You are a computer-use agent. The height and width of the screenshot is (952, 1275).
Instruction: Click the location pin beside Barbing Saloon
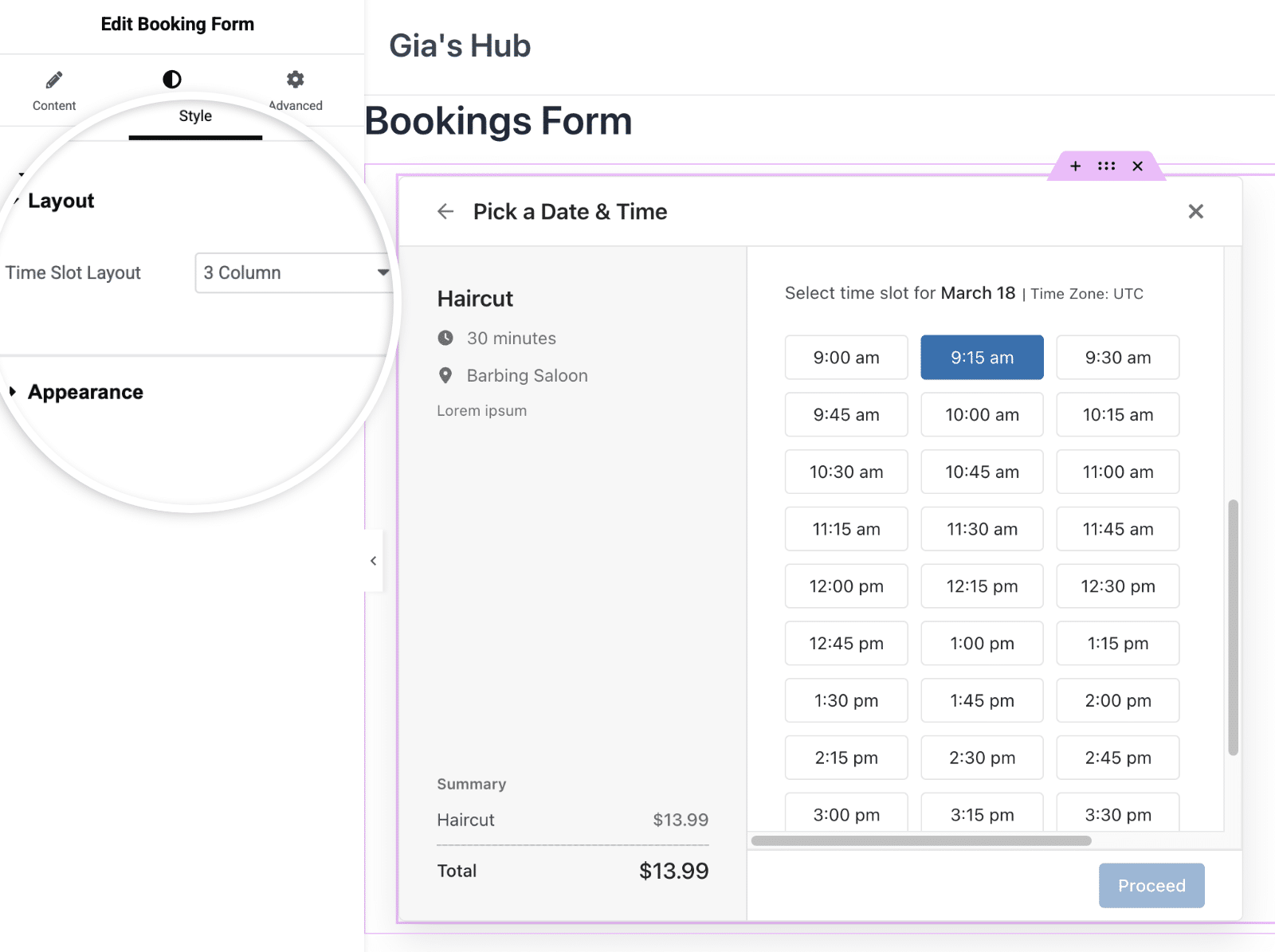[x=447, y=375]
